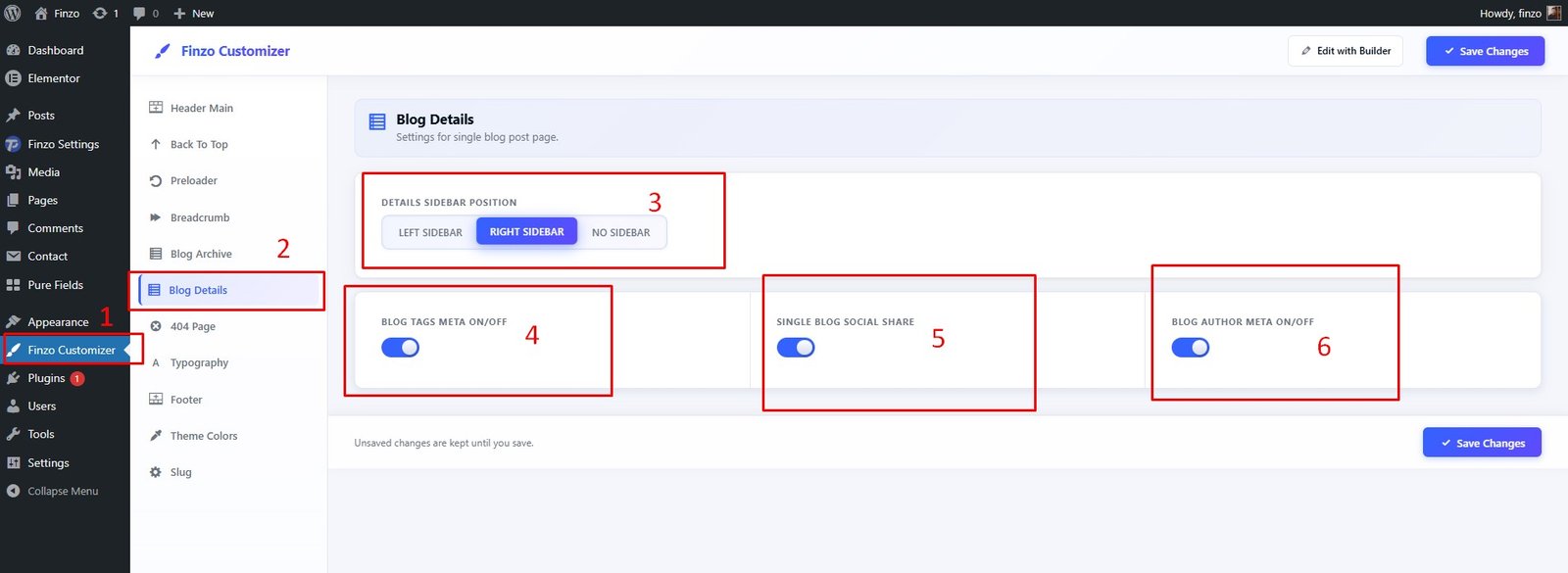Click the New plus icon
Viewport: 1568px width, 573px height.
tap(179, 13)
